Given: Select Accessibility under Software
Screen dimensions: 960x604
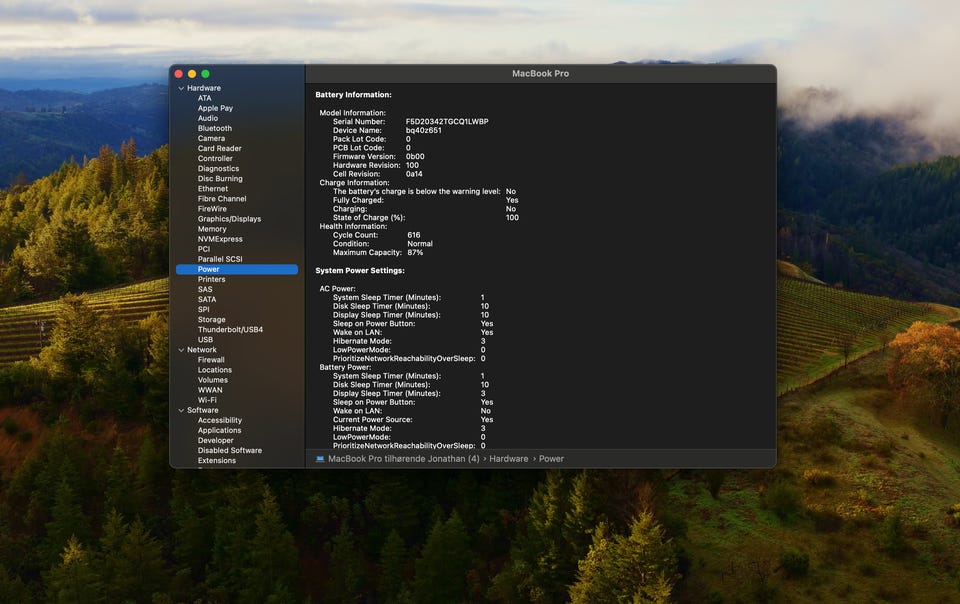Looking at the screenshot, I should [x=219, y=420].
